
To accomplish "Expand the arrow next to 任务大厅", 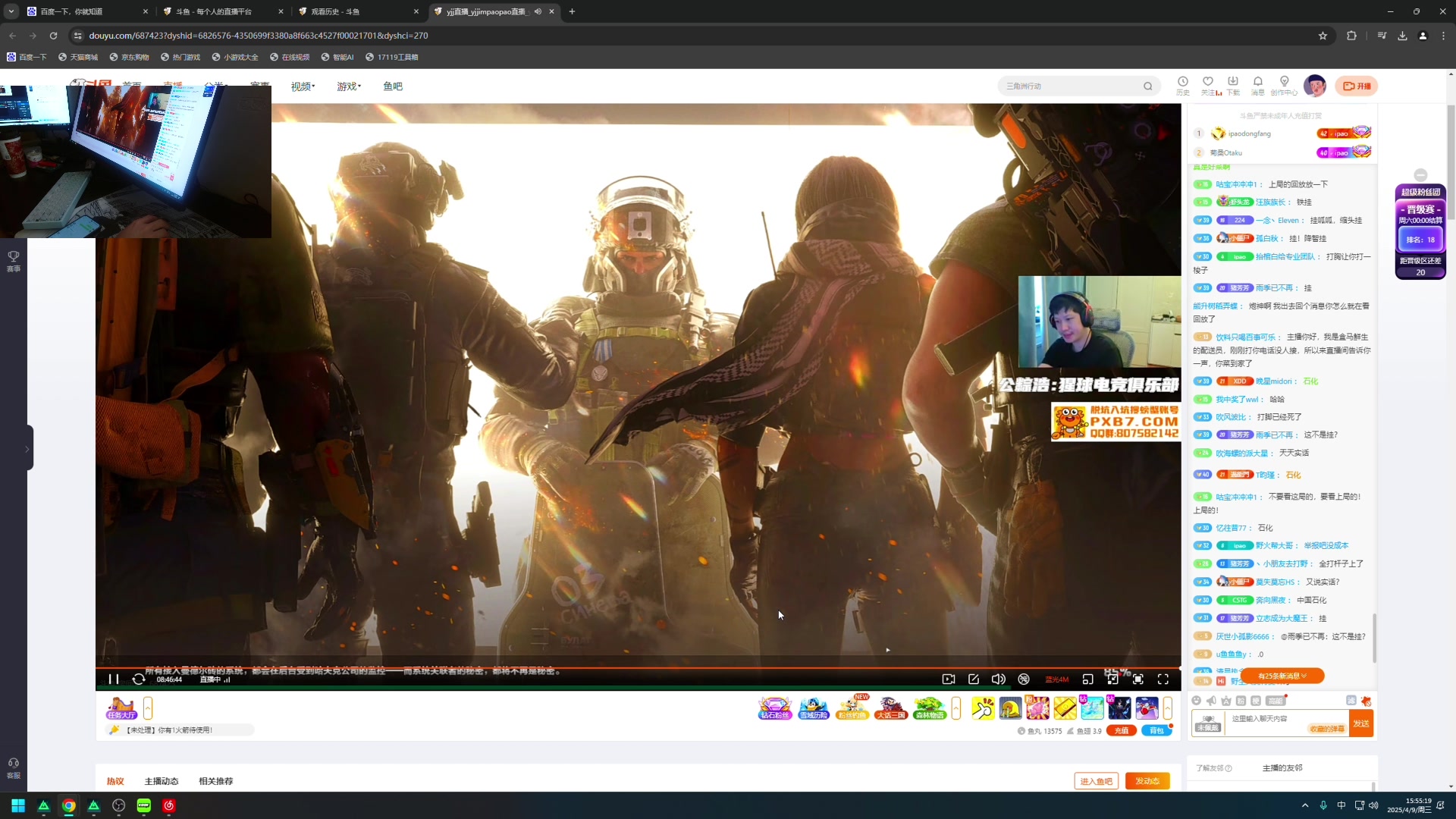I will tap(148, 708).
